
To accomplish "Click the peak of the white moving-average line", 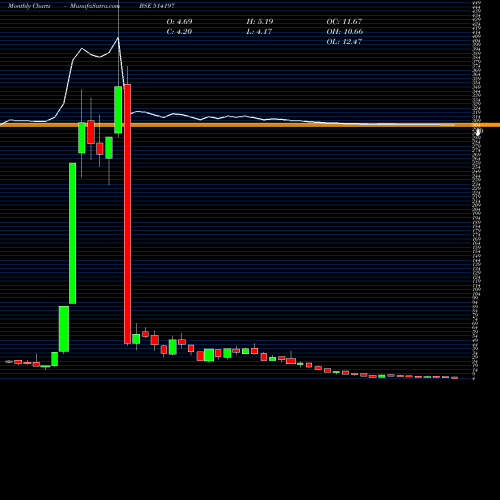I will pos(118,38).
